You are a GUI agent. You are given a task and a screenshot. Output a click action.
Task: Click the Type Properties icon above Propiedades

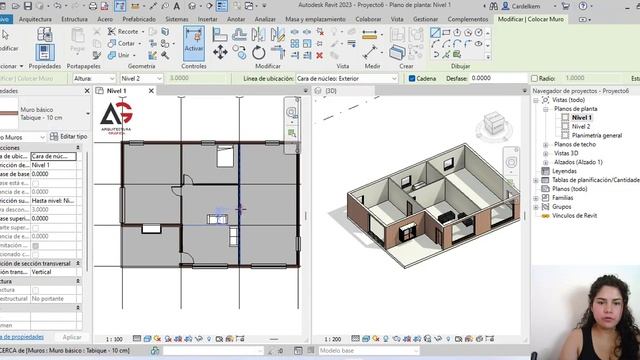(x=45, y=34)
